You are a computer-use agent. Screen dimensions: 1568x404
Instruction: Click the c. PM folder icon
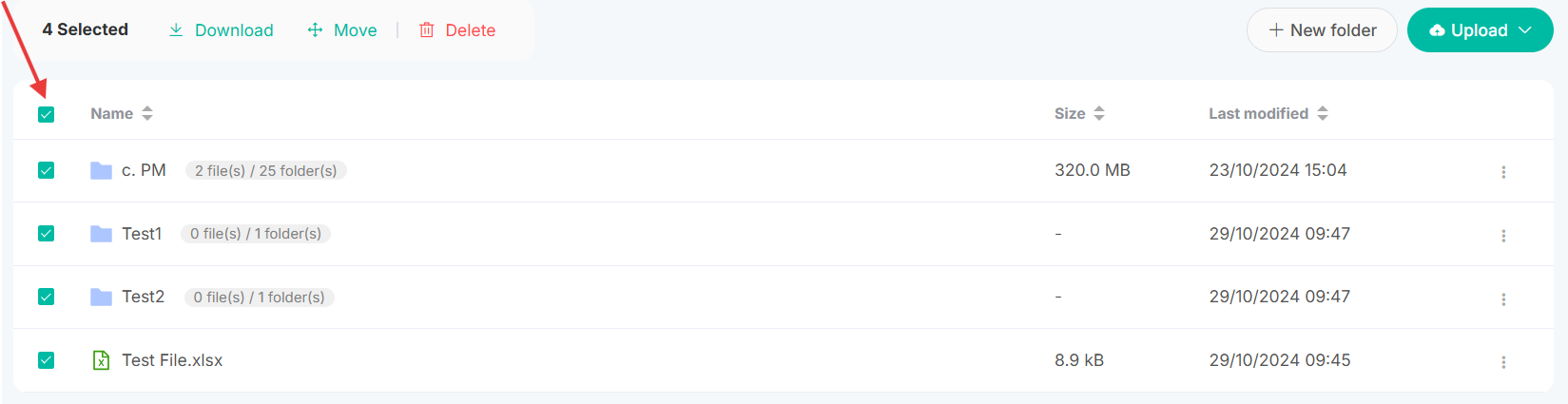click(x=101, y=171)
